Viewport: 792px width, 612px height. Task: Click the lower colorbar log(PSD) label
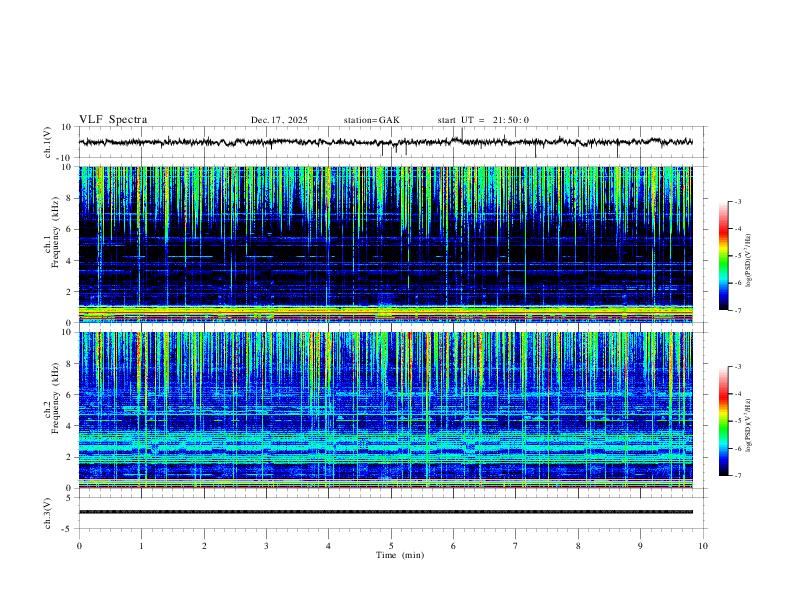748,425
